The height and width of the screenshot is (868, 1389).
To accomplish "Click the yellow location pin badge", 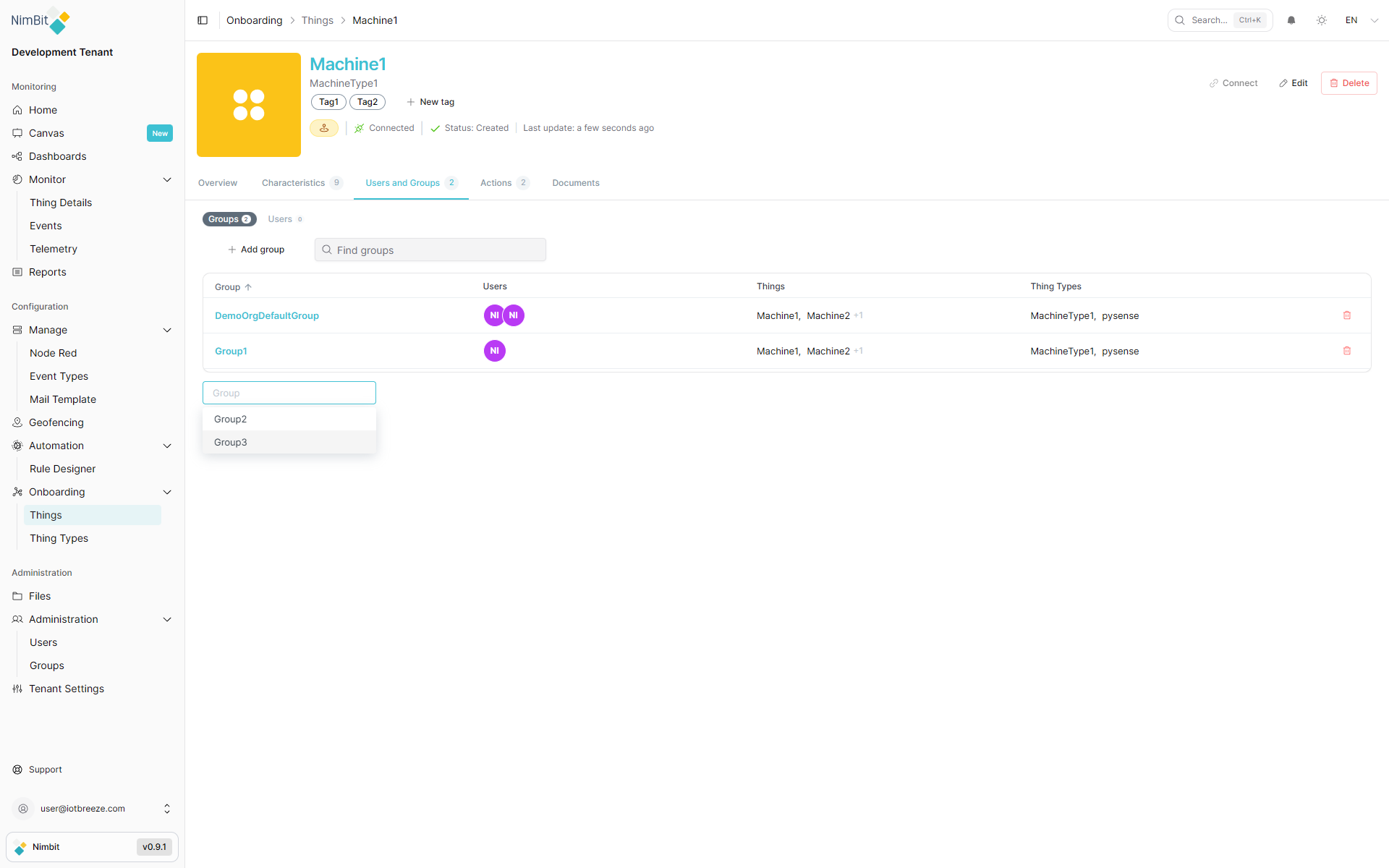I will tap(323, 128).
